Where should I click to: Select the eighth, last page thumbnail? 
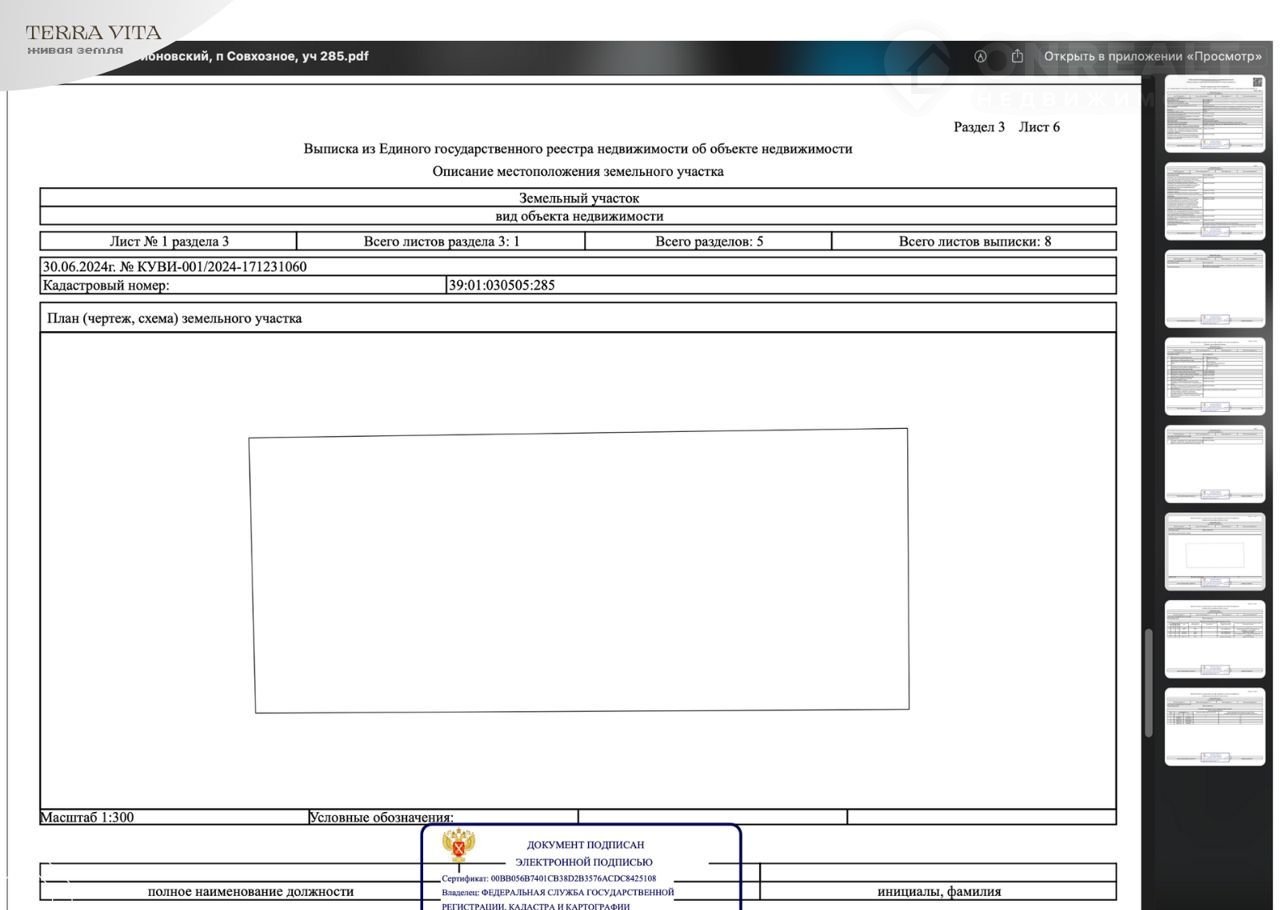pyautogui.click(x=1214, y=727)
